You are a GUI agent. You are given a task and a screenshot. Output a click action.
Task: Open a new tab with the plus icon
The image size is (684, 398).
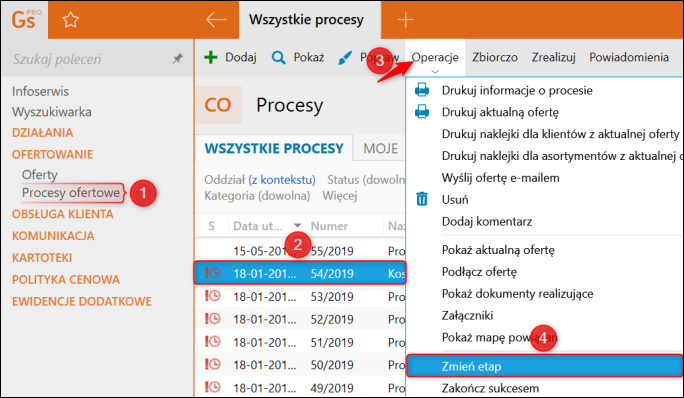(405, 20)
